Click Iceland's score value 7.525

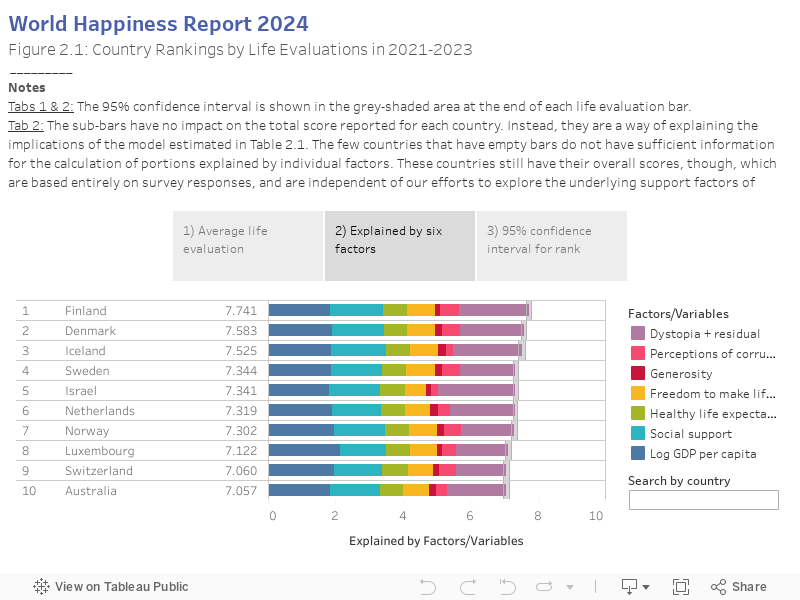click(241, 351)
